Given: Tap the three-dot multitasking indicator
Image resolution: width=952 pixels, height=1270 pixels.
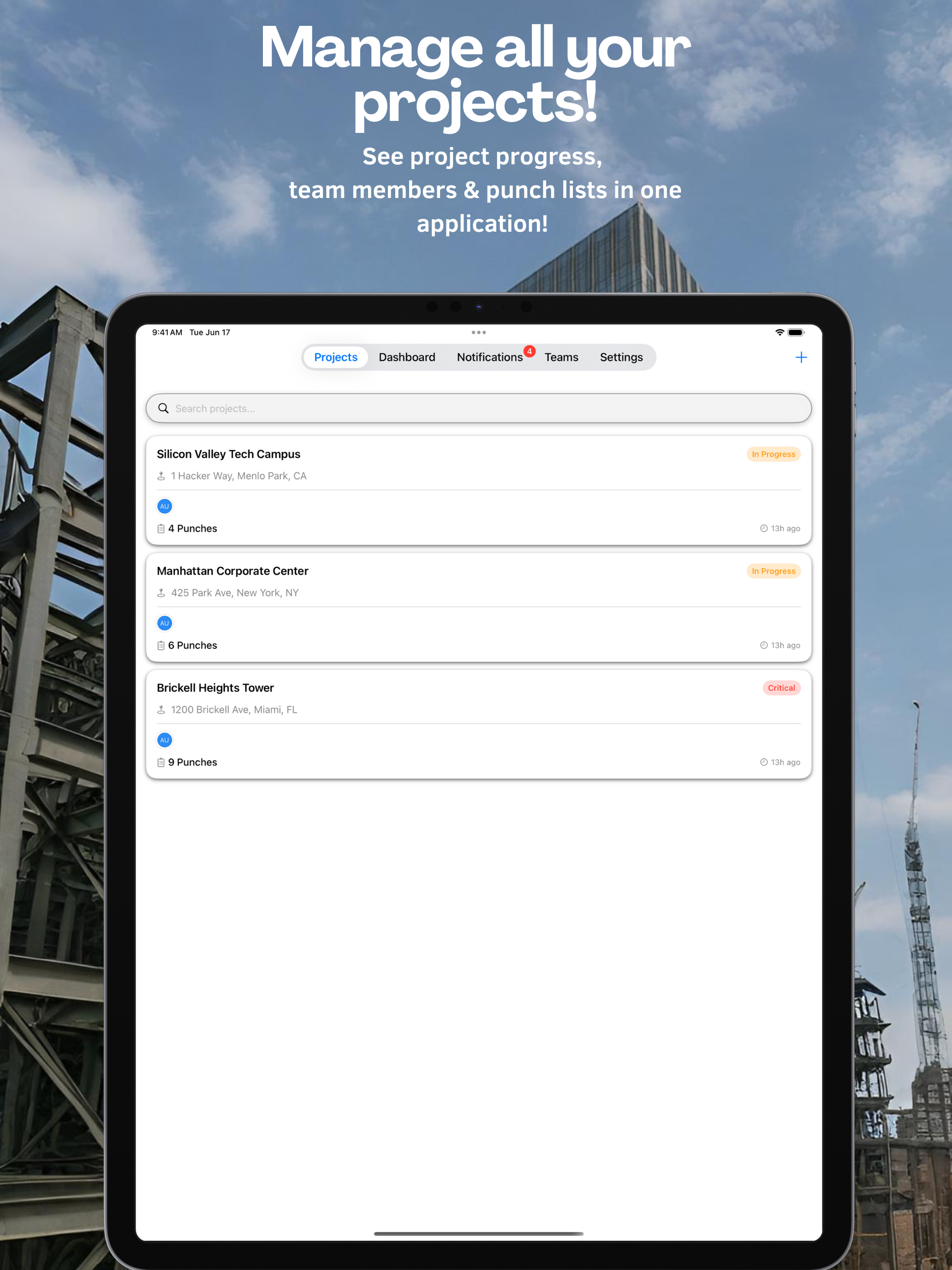Looking at the screenshot, I should 479,332.
